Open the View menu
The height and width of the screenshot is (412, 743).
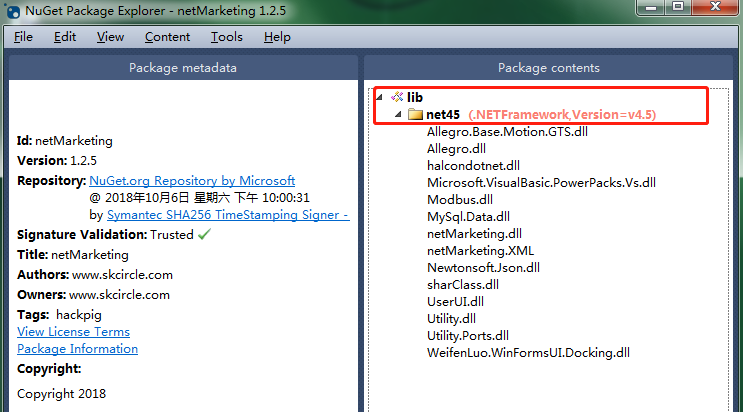coord(110,37)
